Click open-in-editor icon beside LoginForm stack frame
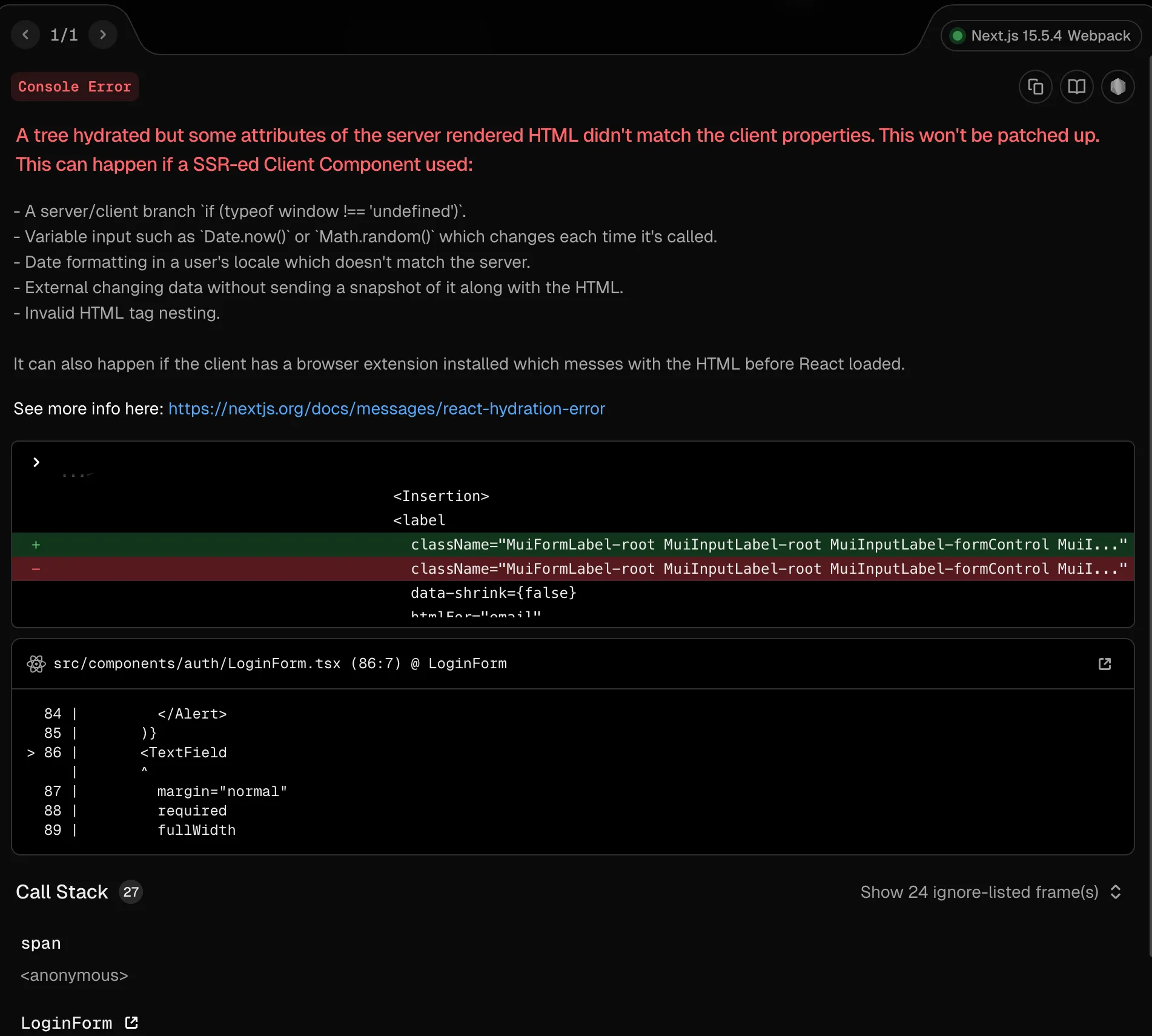Image resolution: width=1152 pixels, height=1036 pixels. click(x=131, y=1023)
